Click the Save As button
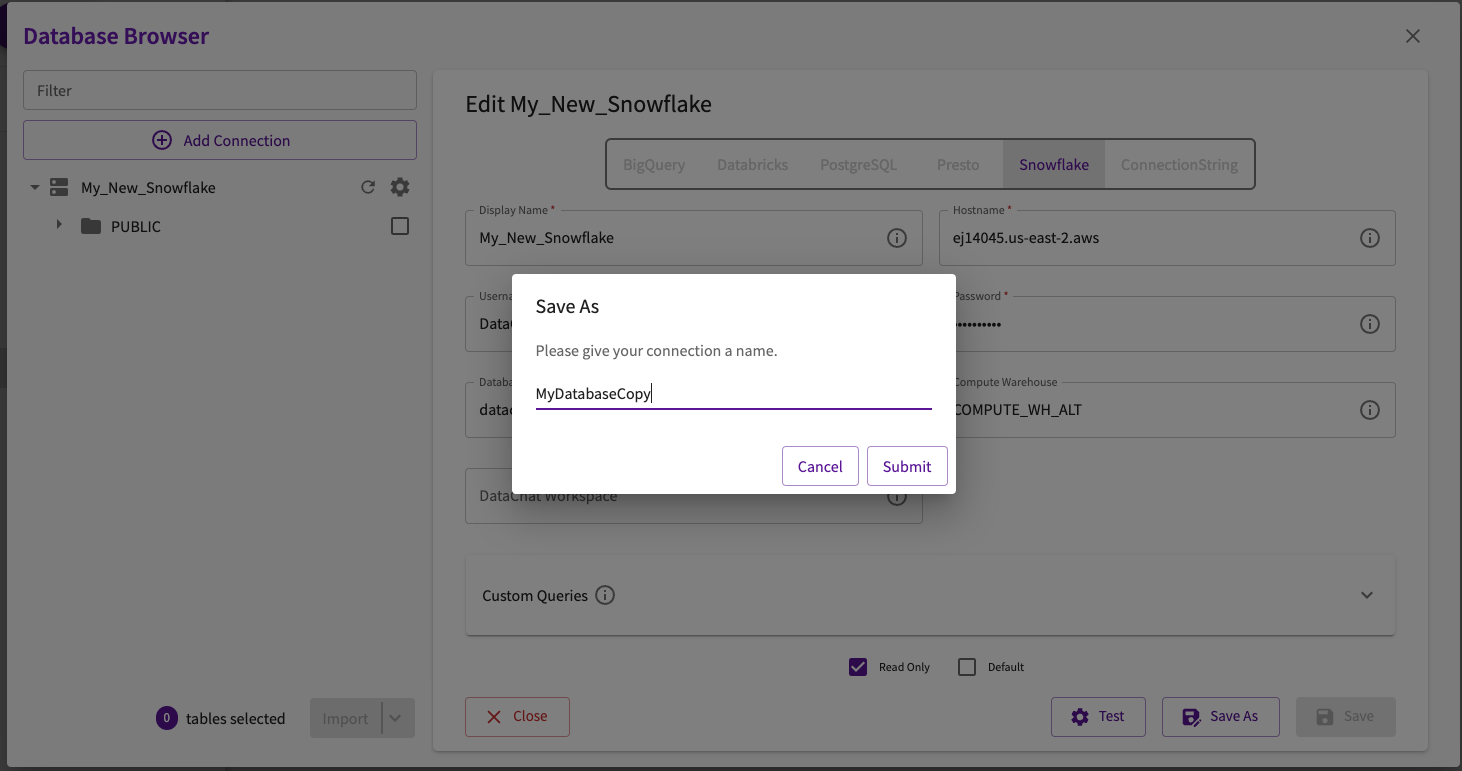Viewport: 1462px width, 771px height. 1220,716
